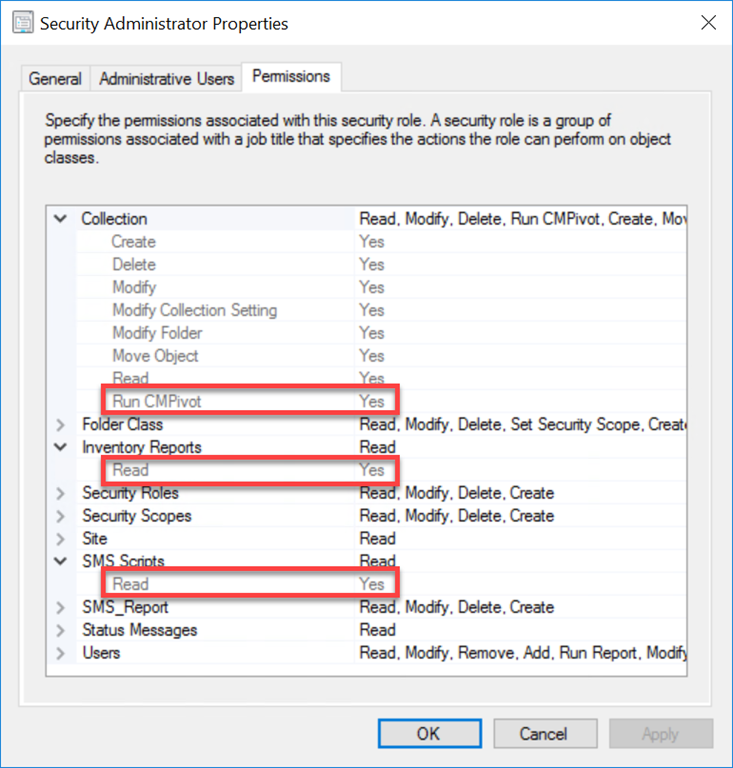Switch to the General tab
The width and height of the screenshot is (733, 768).
(x=55, y=78)
